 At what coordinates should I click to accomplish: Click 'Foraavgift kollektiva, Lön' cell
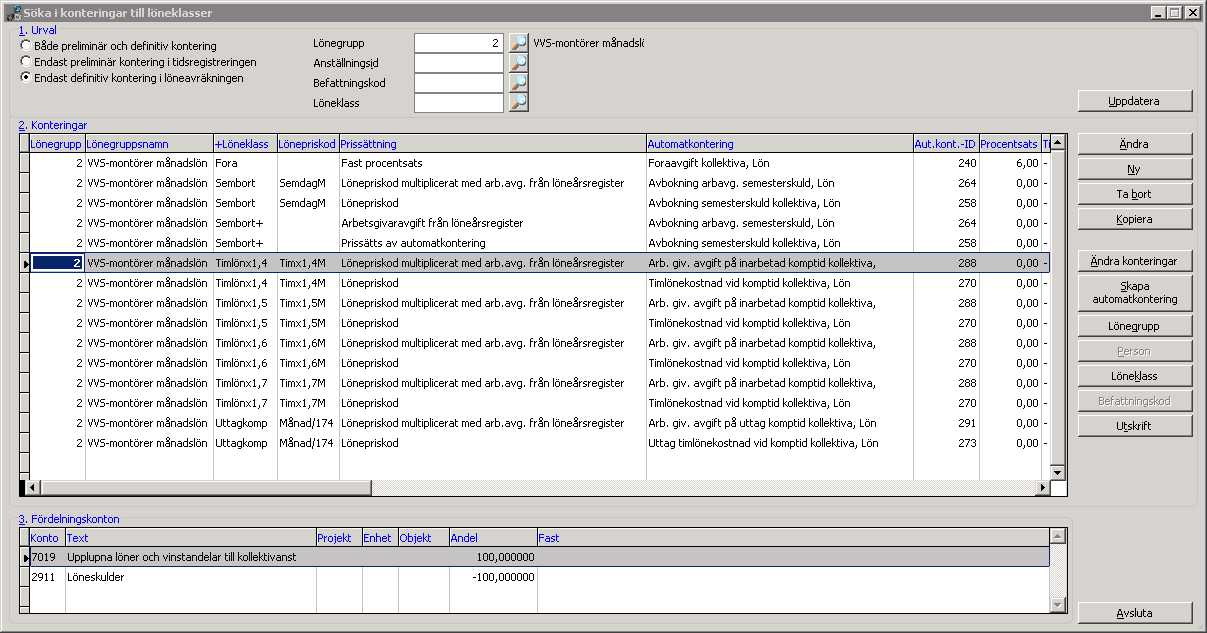(x=779, y=163)
